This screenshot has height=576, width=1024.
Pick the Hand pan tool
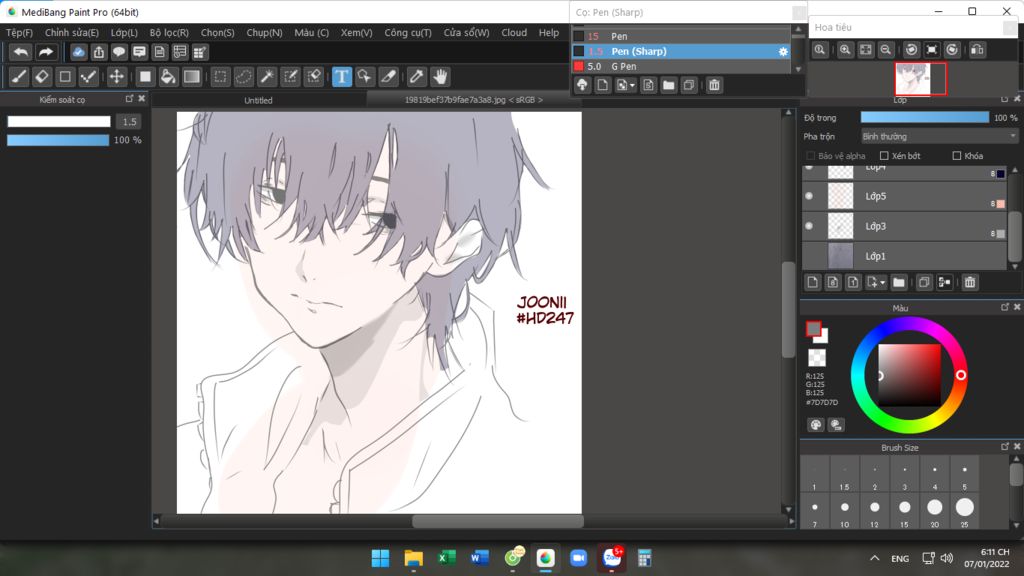click(x=440, y=77)
